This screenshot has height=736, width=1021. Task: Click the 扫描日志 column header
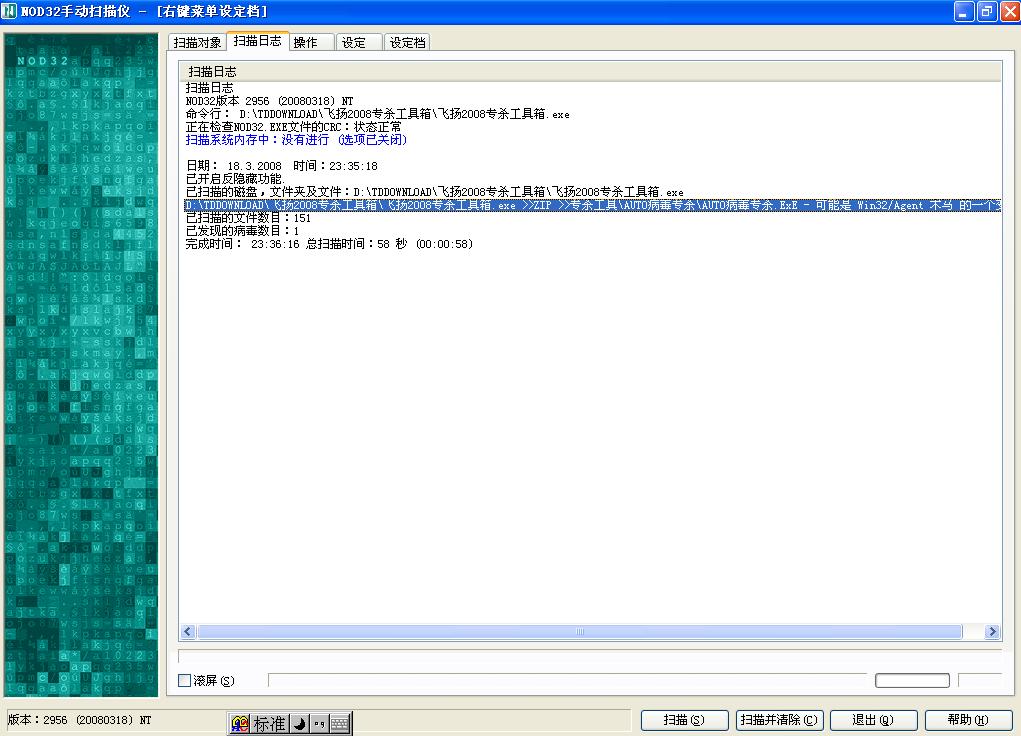coord(591,71)
